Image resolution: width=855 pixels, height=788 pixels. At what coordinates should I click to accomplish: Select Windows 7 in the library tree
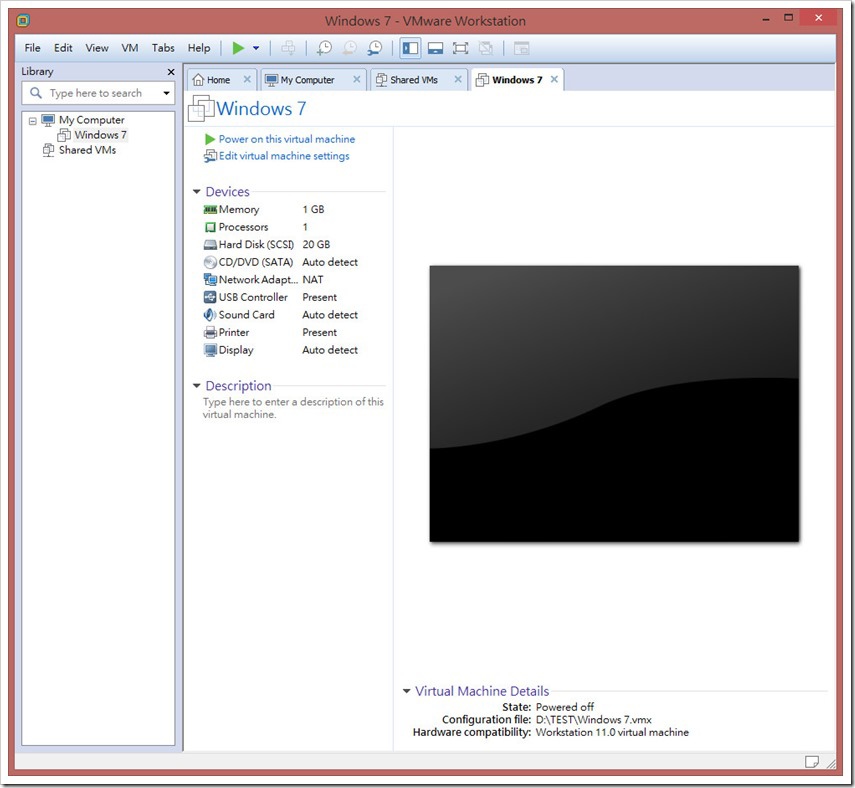coord(100,135)
